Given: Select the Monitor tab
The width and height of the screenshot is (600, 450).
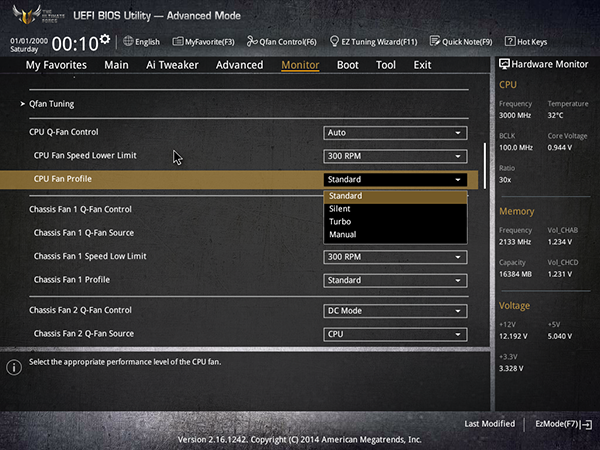Looking at the screenshot, I should pyautogui.click(x=300, y=65).
